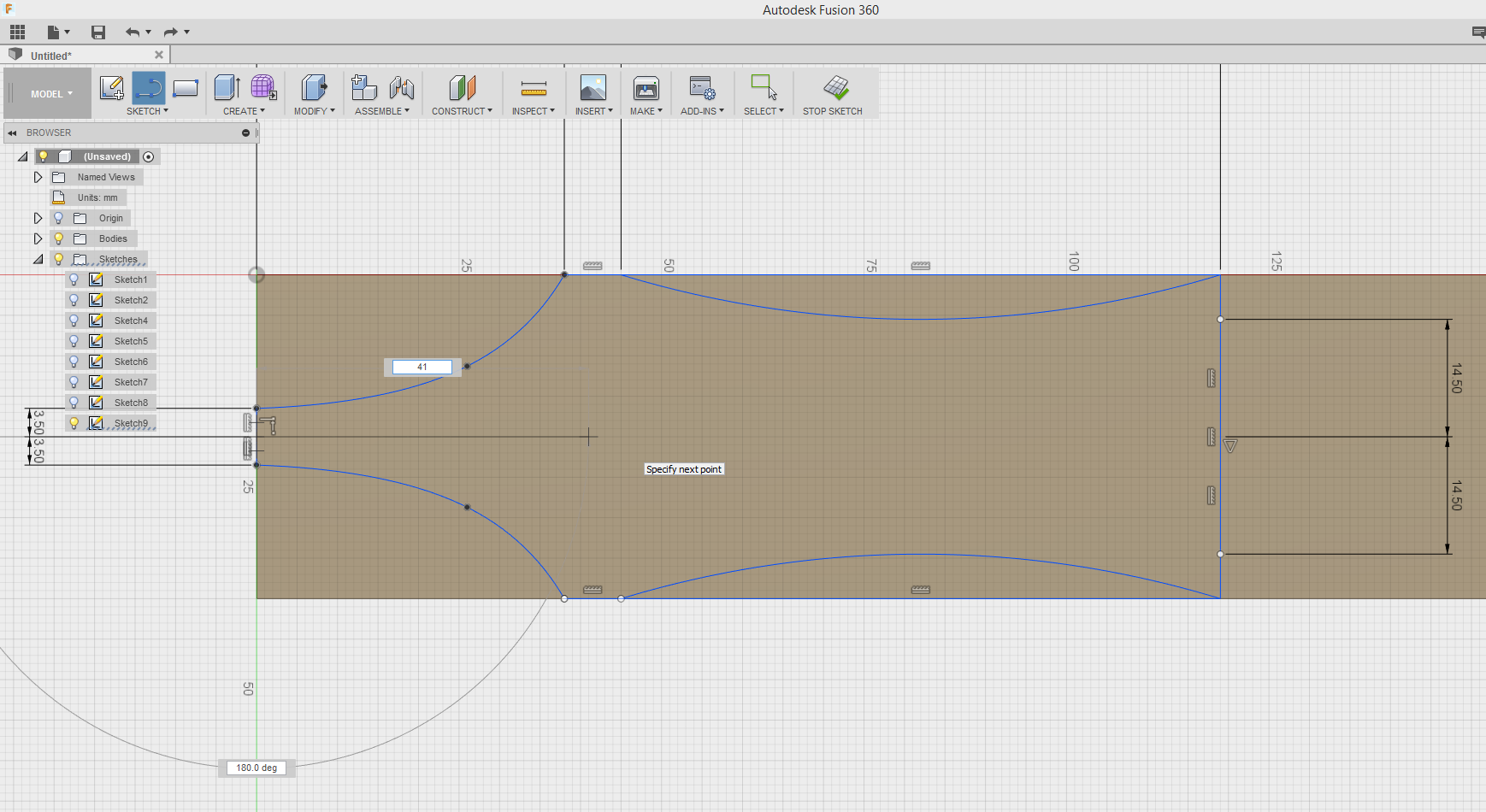Close the Untitled document tab

click(x=159, y=55)
